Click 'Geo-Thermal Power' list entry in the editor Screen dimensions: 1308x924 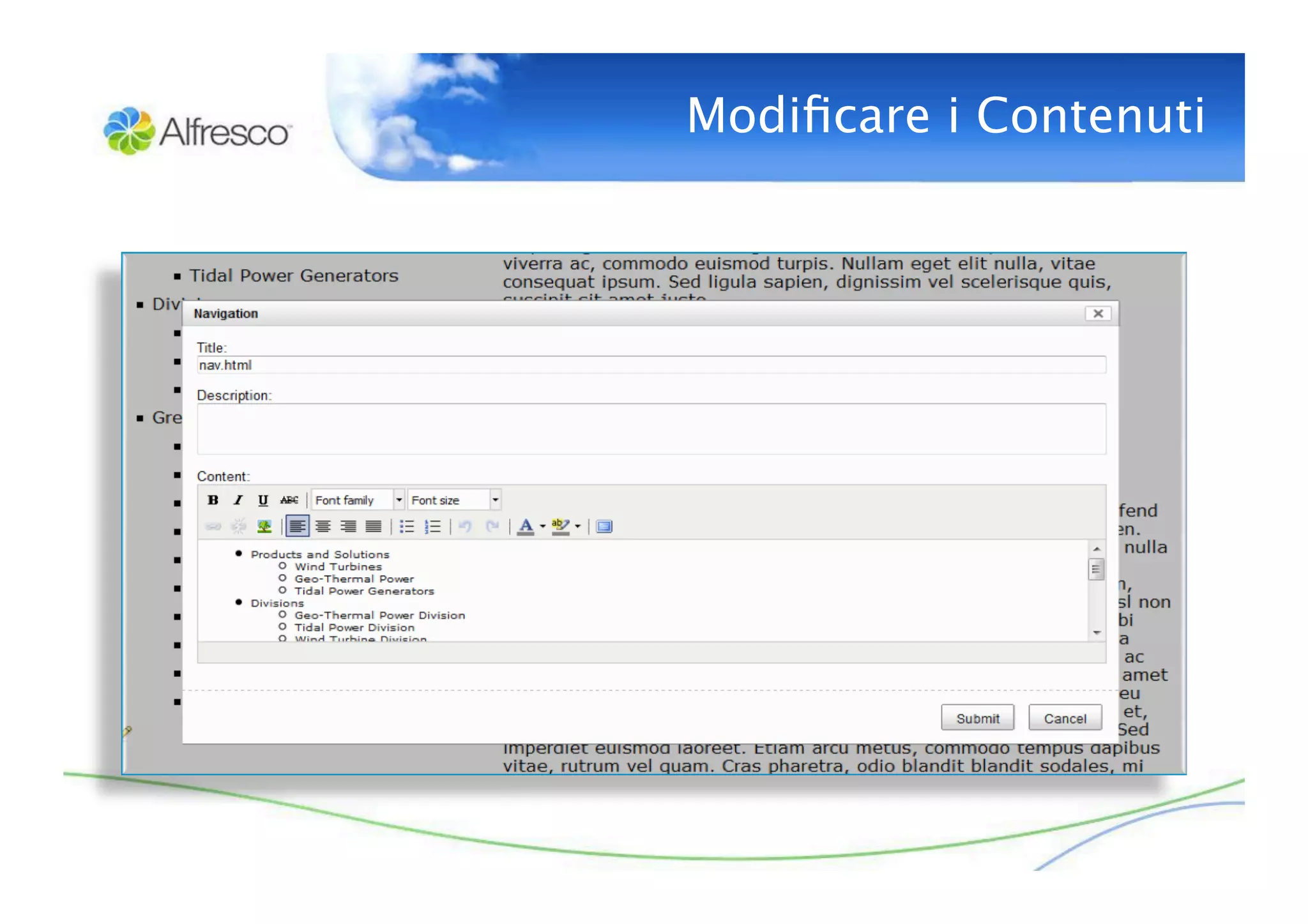tap(354, 579)
